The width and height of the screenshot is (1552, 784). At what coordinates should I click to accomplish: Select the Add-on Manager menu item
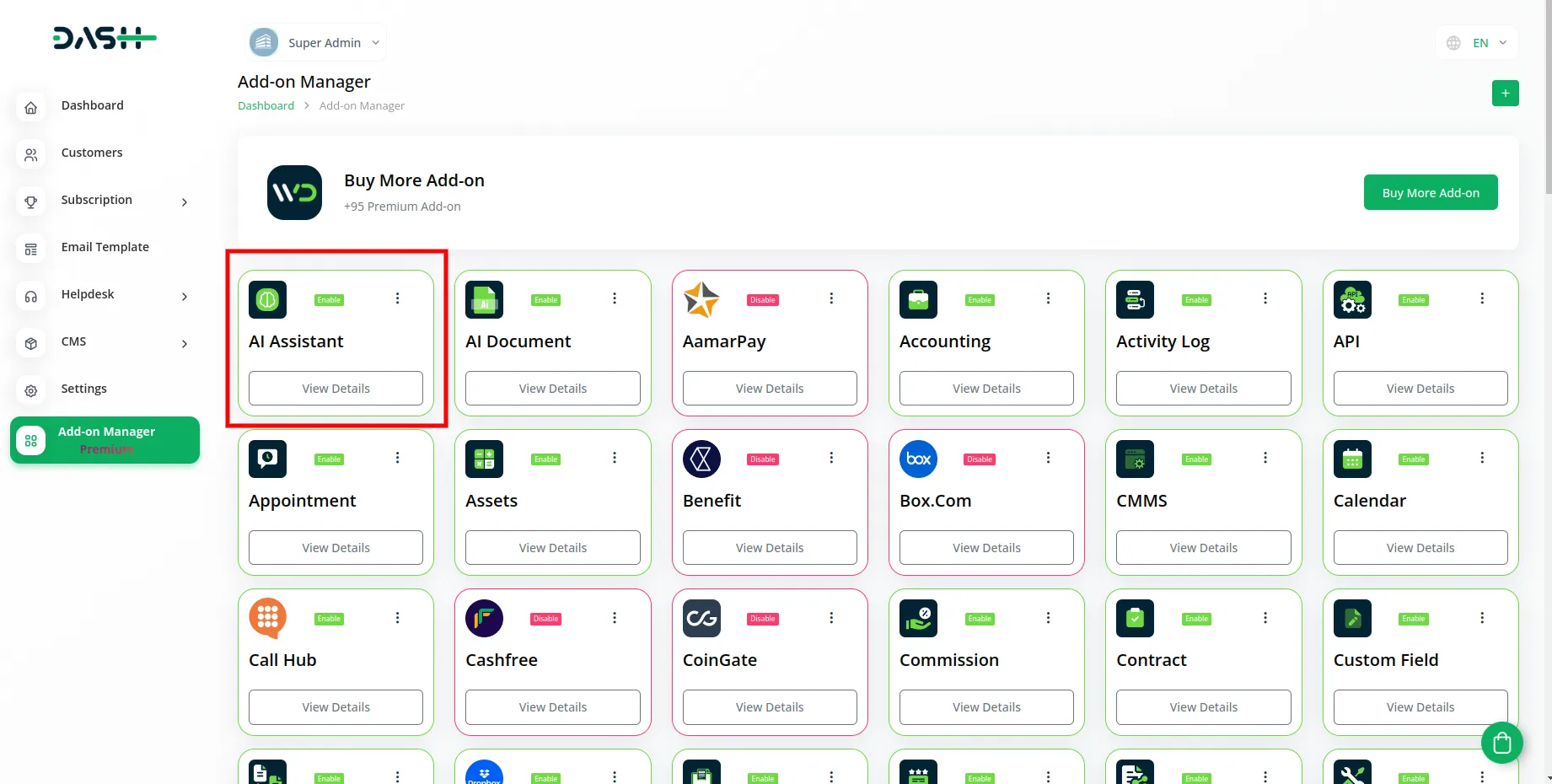[105, 440]
